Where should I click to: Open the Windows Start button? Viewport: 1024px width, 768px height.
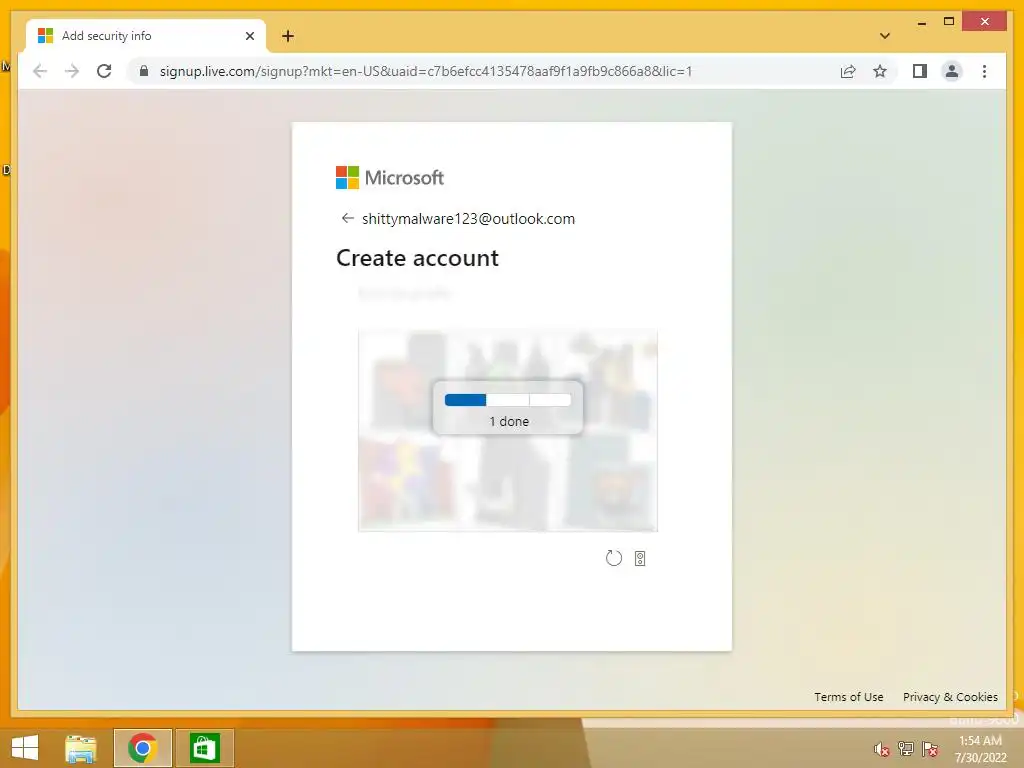[x=25, y=748]
